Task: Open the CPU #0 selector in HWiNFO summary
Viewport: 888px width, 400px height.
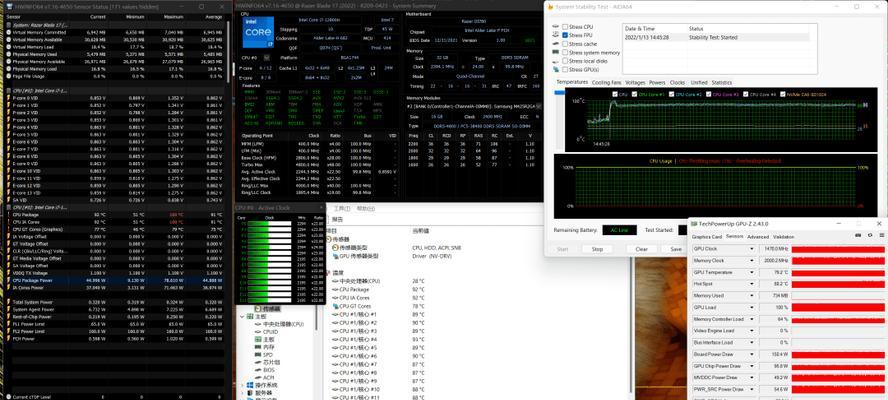Action: pos(267,57)
